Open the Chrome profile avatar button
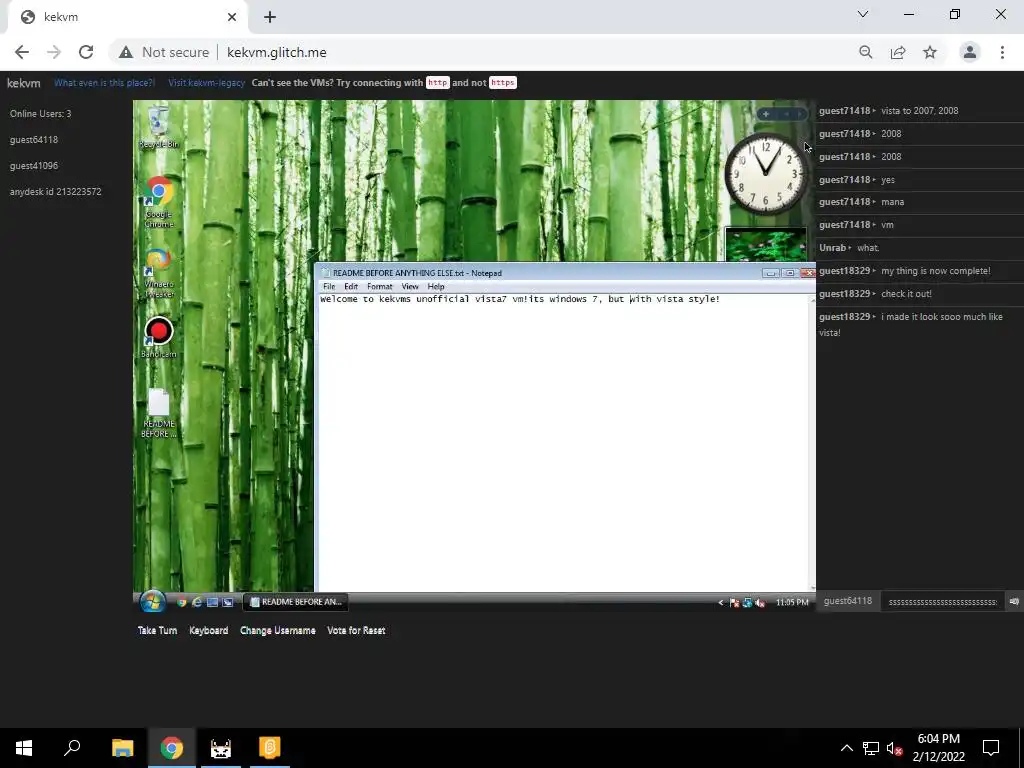 point(970,52)
